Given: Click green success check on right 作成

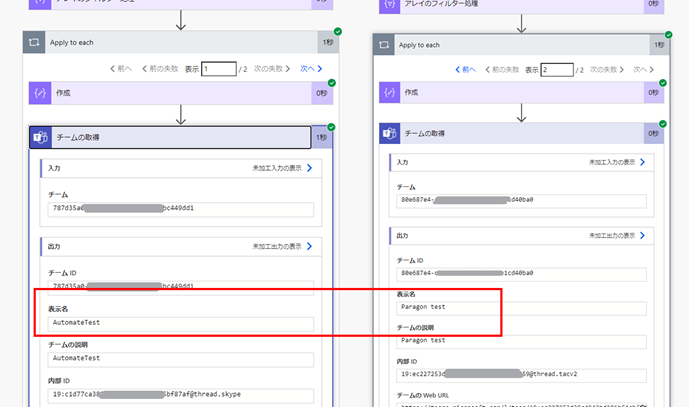Looking at the screenshot, I should tap(663, 83).
